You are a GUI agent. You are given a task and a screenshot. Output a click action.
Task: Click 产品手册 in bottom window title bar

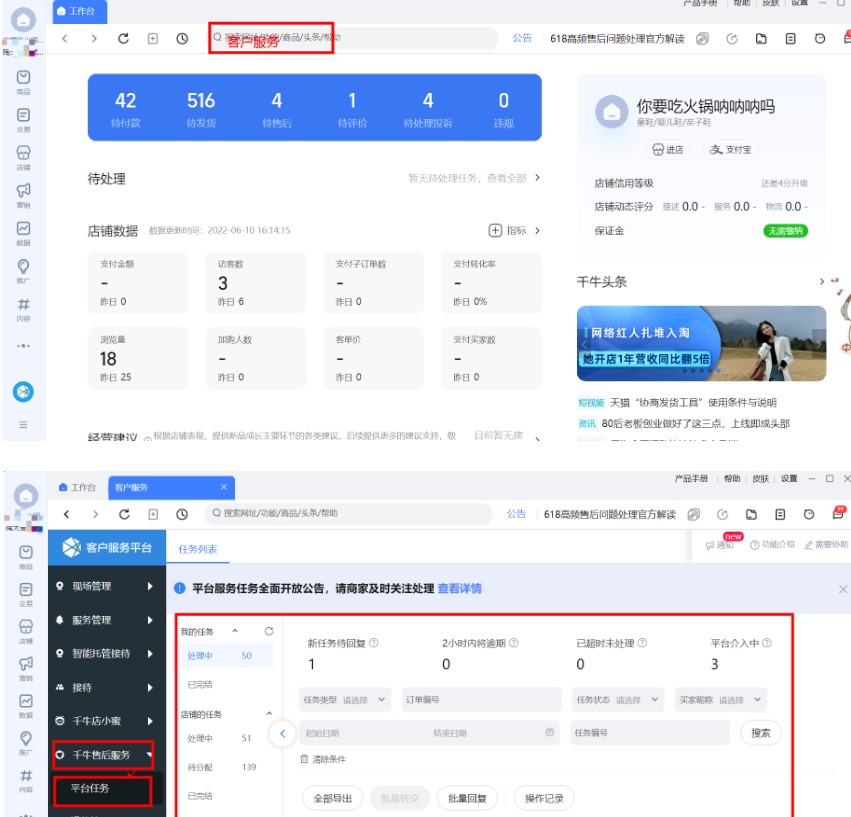pyautogui.click(x=691, y=478)
